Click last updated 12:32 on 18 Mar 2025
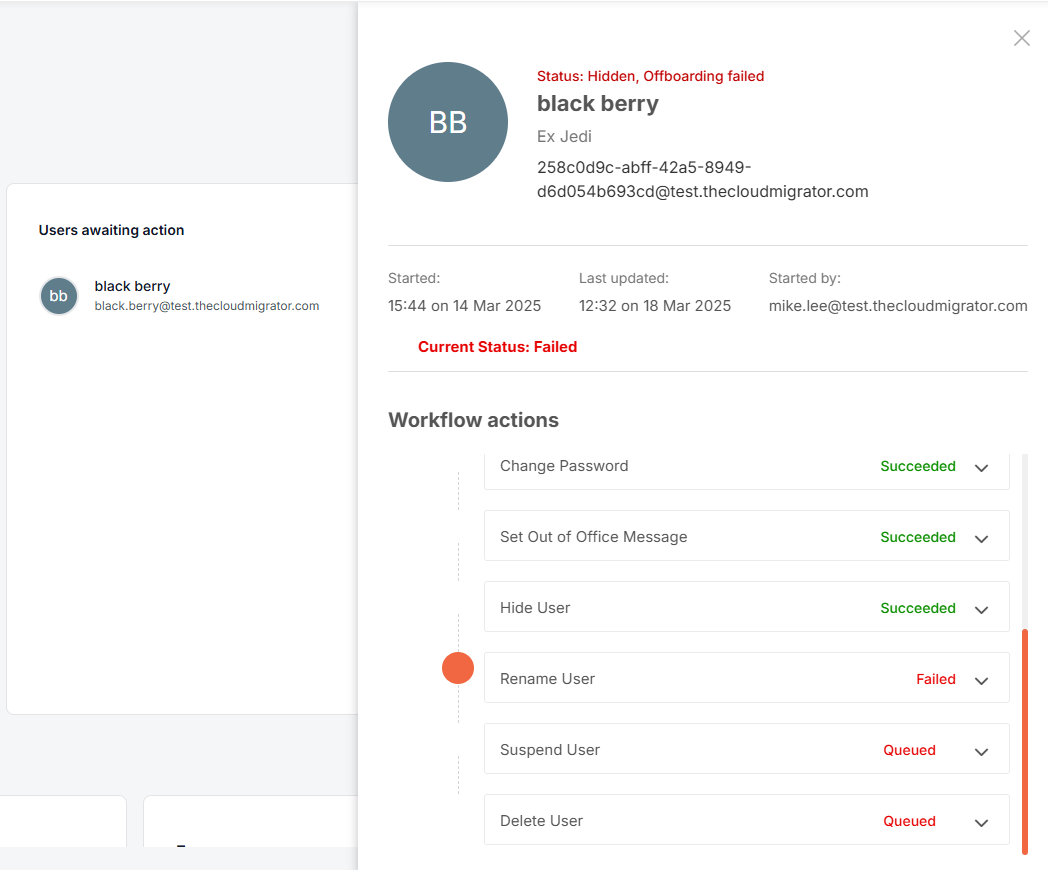 tap(655, 305)
